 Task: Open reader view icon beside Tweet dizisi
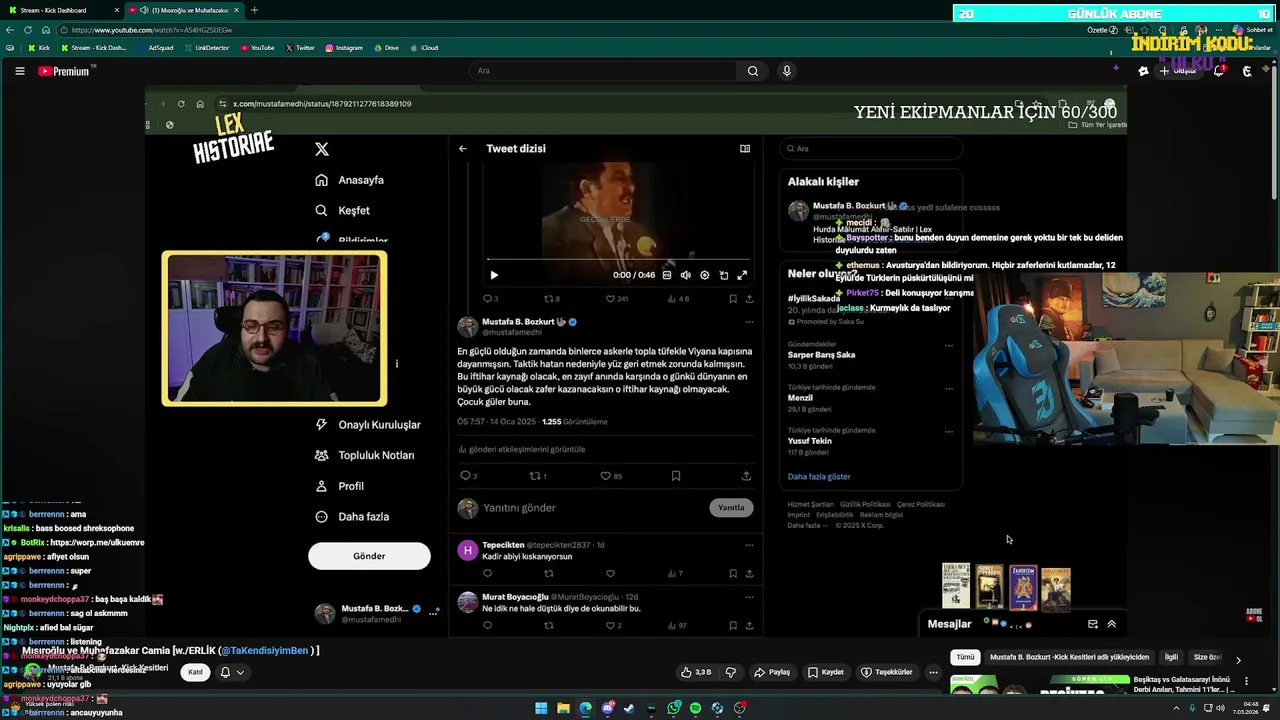[745, 149]
